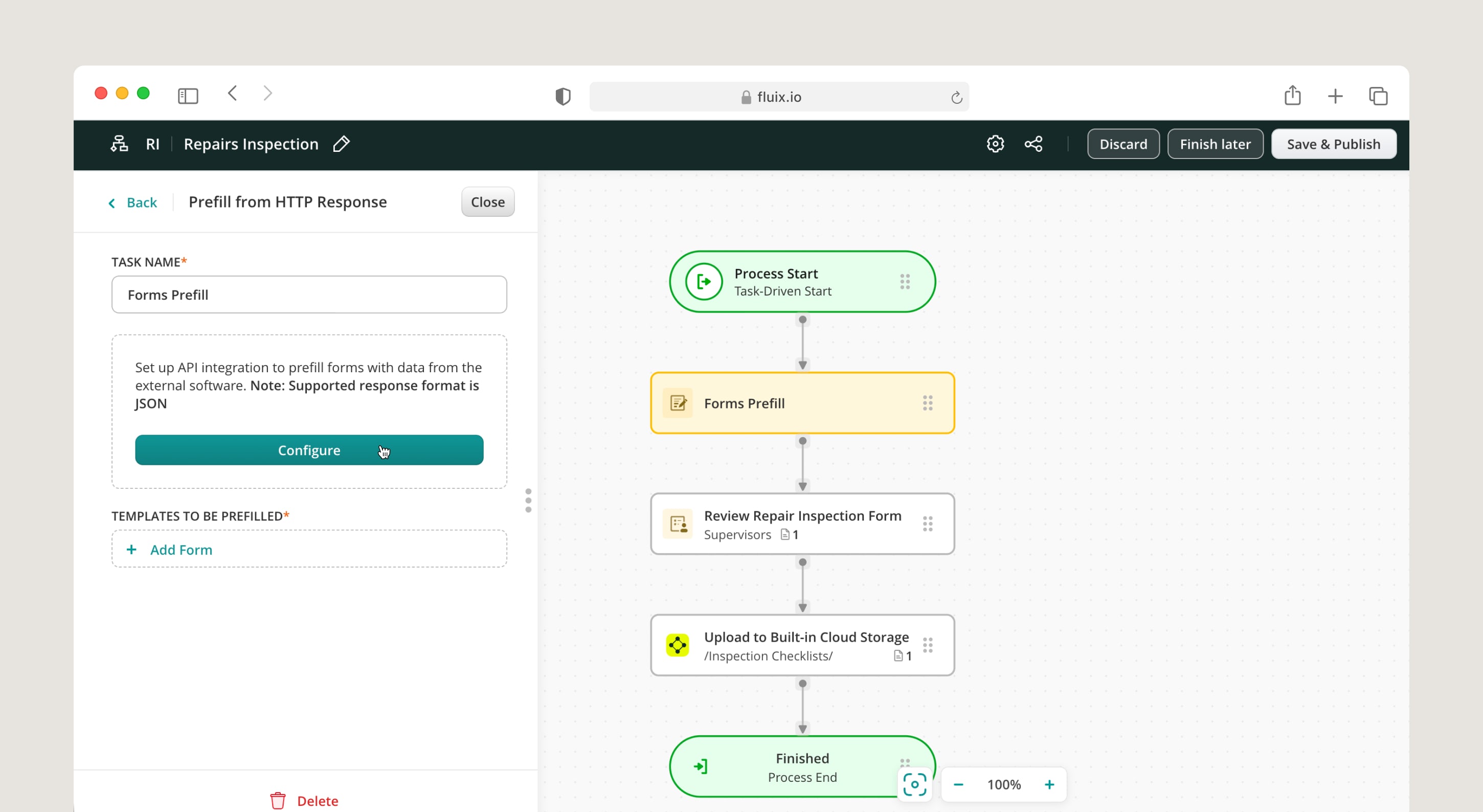Image resolution: width=1483 pixels, height=812 pixels.
Task: Select the Finished Process End node
Action: point(802,766)
